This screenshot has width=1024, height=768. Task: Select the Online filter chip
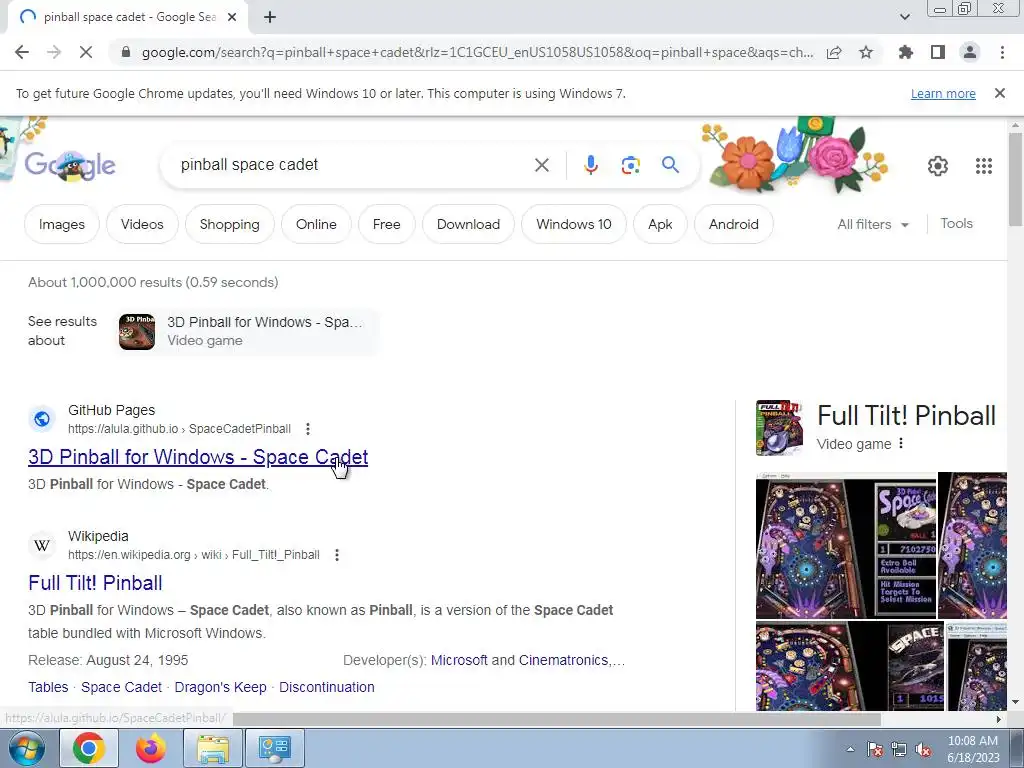click(x=316, y=224)
